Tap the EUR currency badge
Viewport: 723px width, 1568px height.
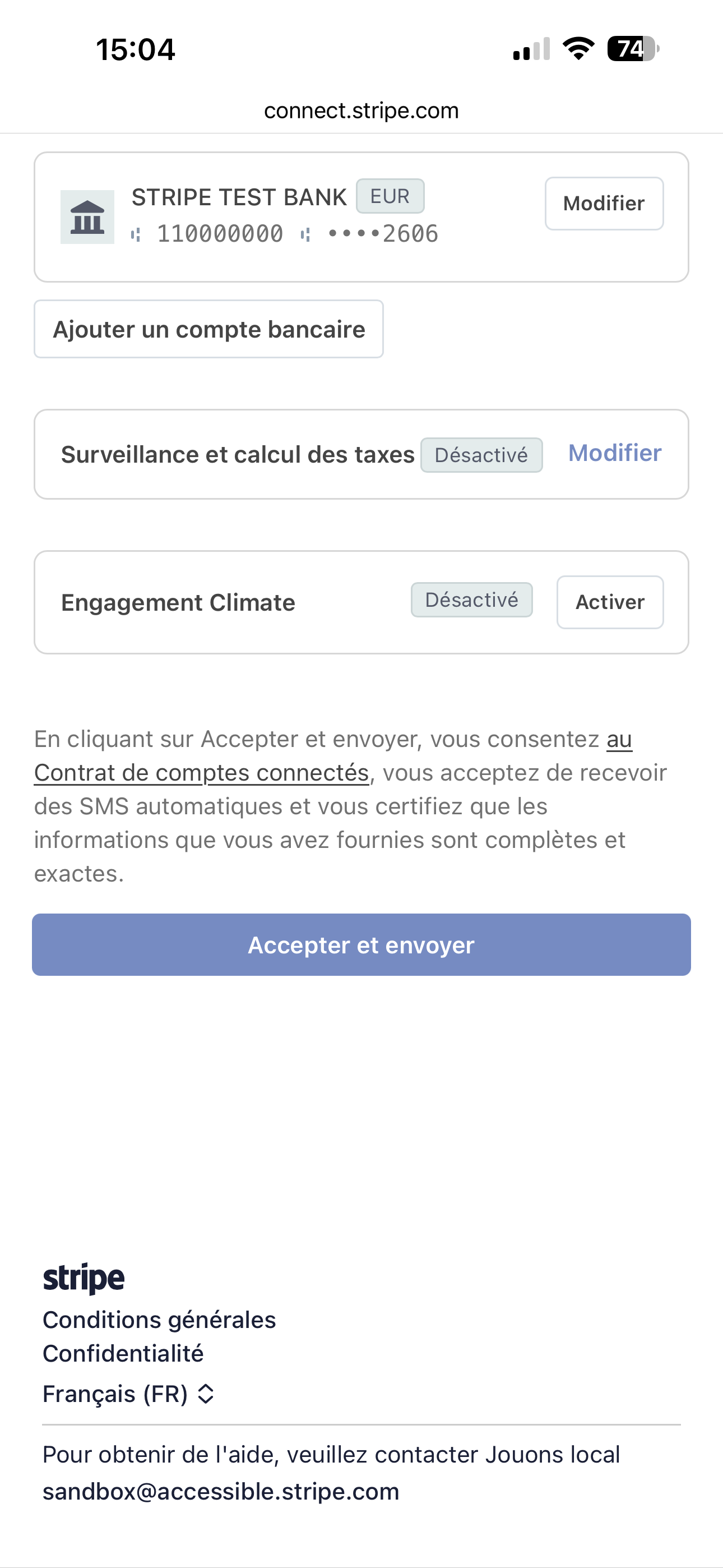pyautogui.click(x=390, y=196)
